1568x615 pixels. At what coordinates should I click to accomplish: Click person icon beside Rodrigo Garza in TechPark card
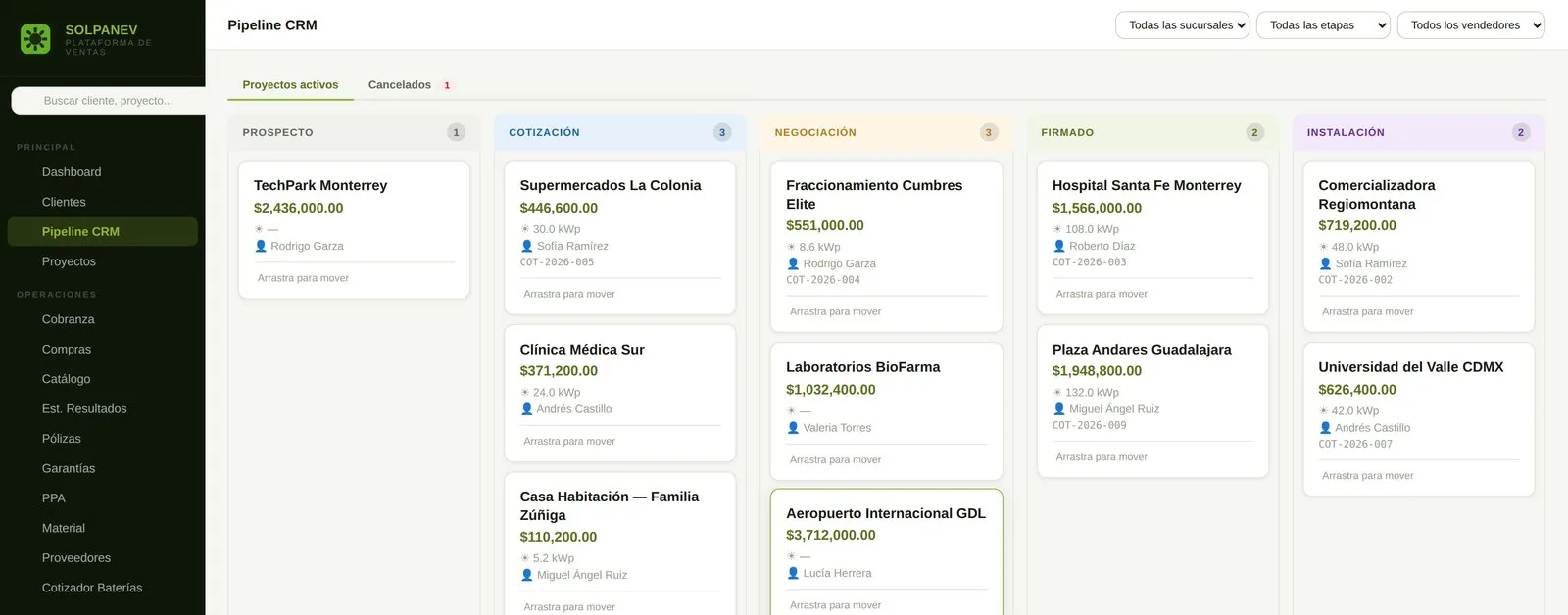[261, 246]
